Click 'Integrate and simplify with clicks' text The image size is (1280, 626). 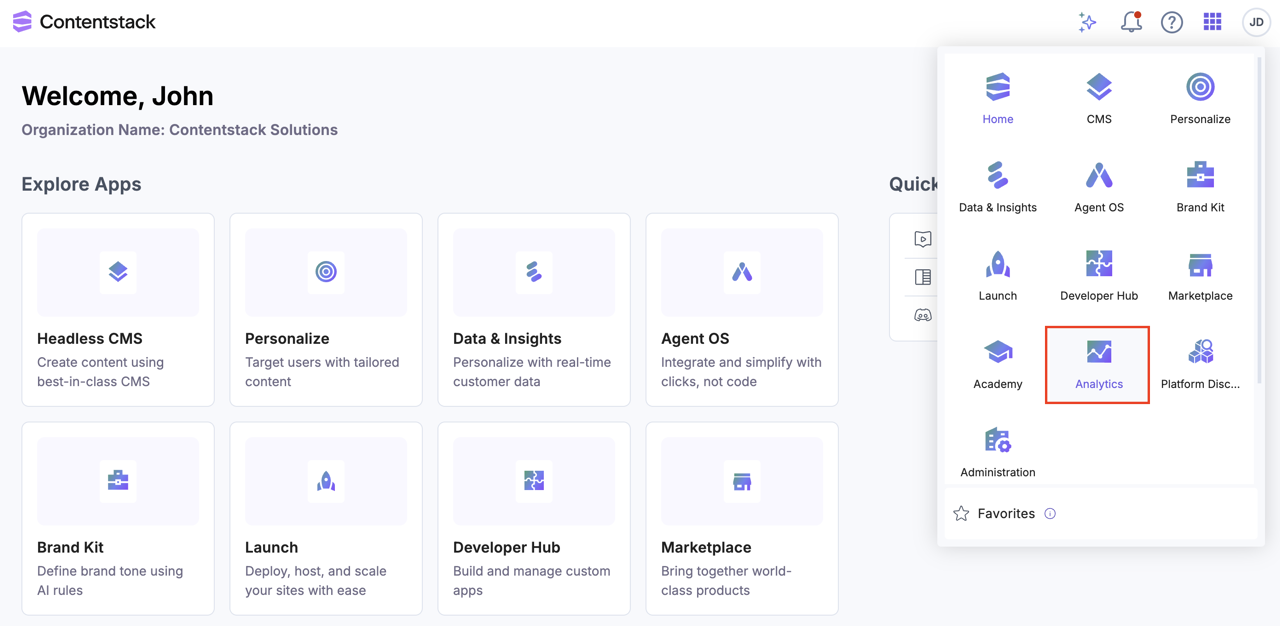(x=741, y=372)
